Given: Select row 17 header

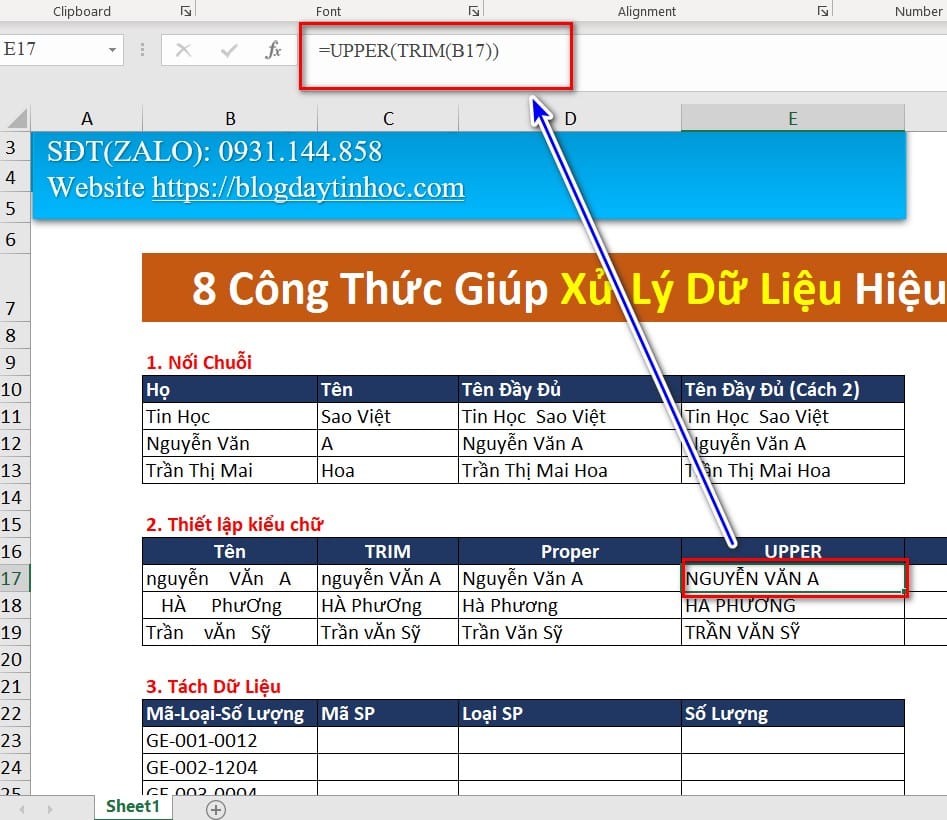Looking at the screenshot, I should coord(14,578).
